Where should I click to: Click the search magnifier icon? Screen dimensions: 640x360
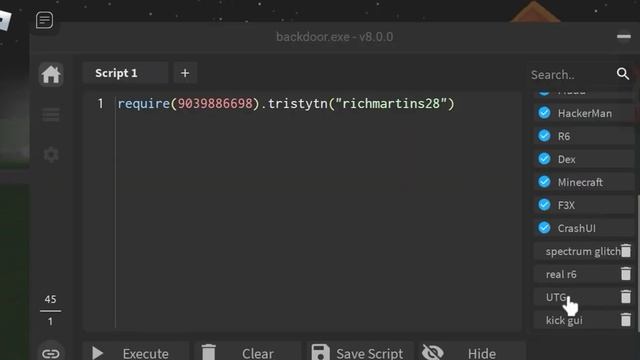tap(623, 74)
